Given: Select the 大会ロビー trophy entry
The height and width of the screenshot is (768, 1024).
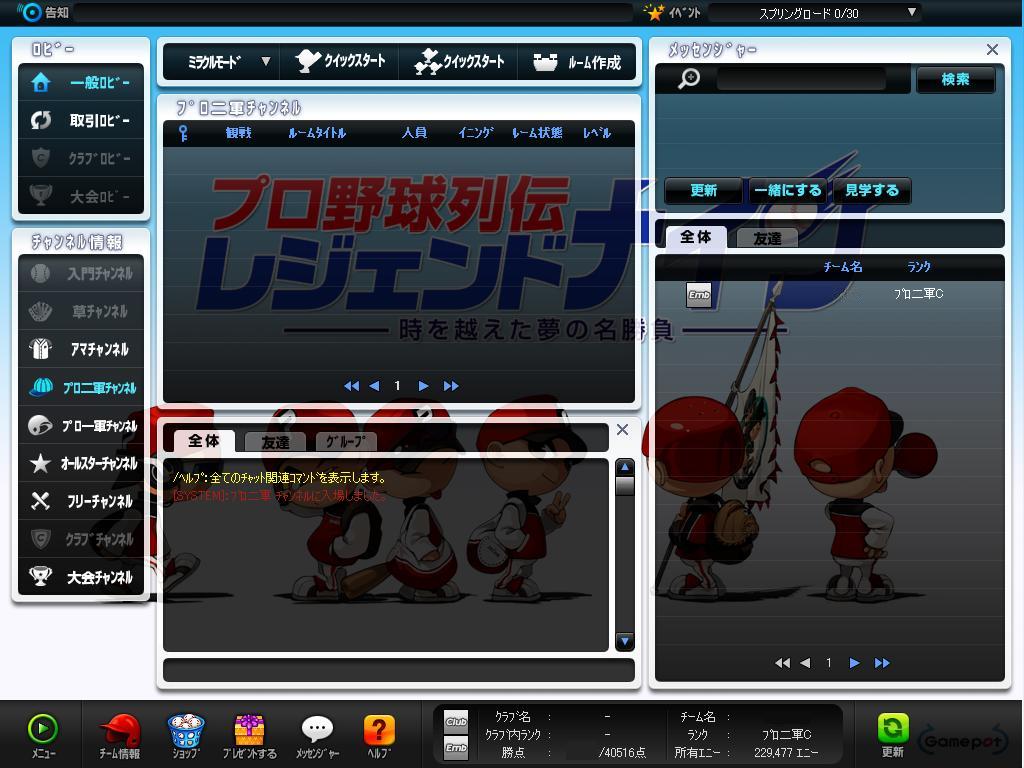Looking at the screenshot, I should (81, 195).
